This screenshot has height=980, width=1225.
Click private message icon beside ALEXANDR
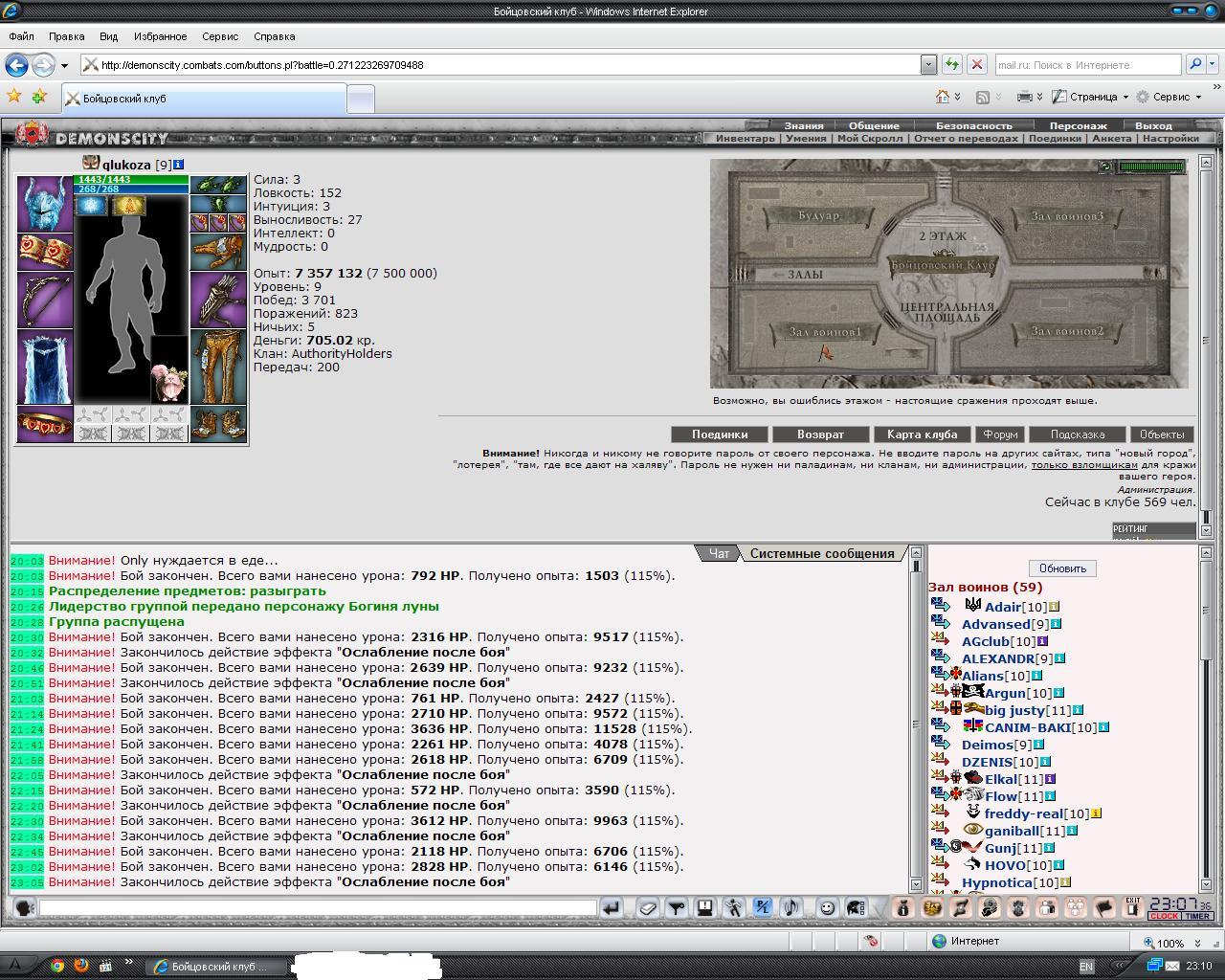(939, 657)
